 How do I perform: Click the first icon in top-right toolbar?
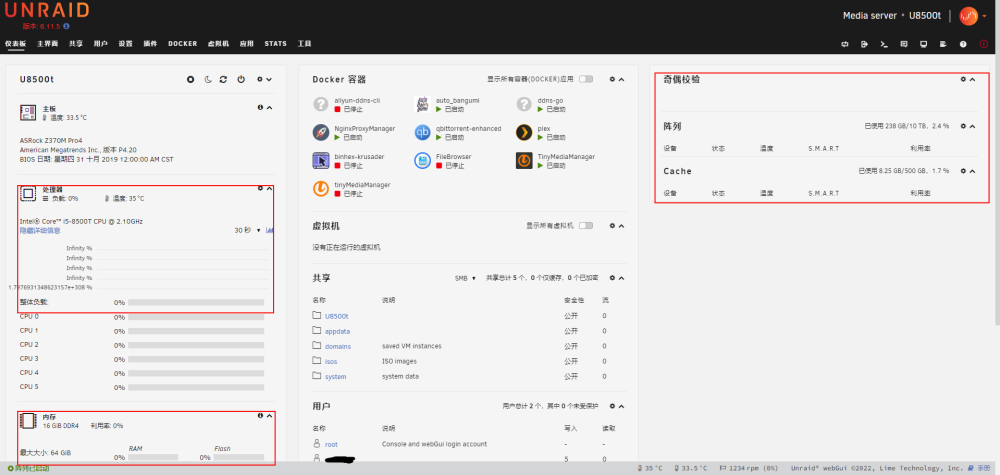pos(844,44)
